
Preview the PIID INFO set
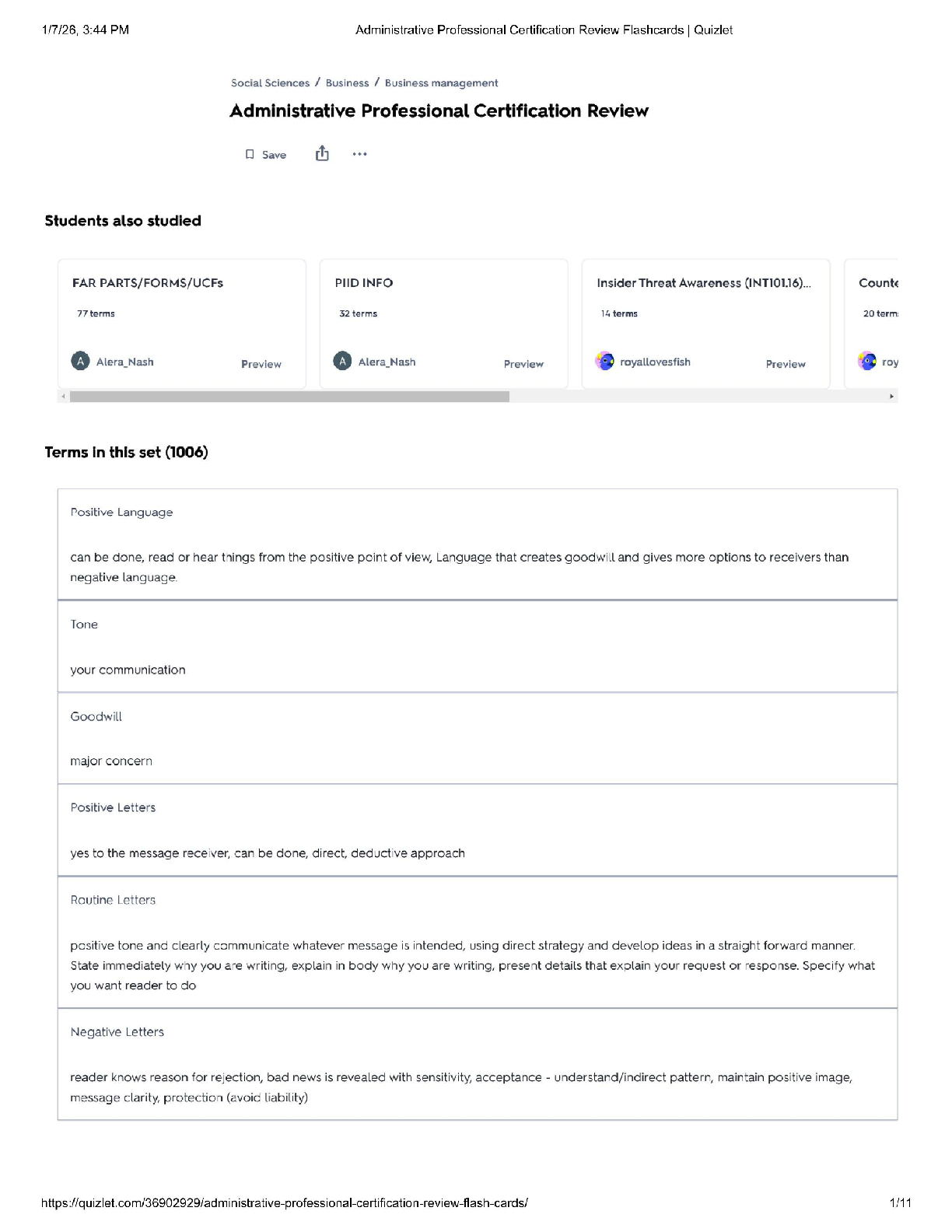(523, 364)
